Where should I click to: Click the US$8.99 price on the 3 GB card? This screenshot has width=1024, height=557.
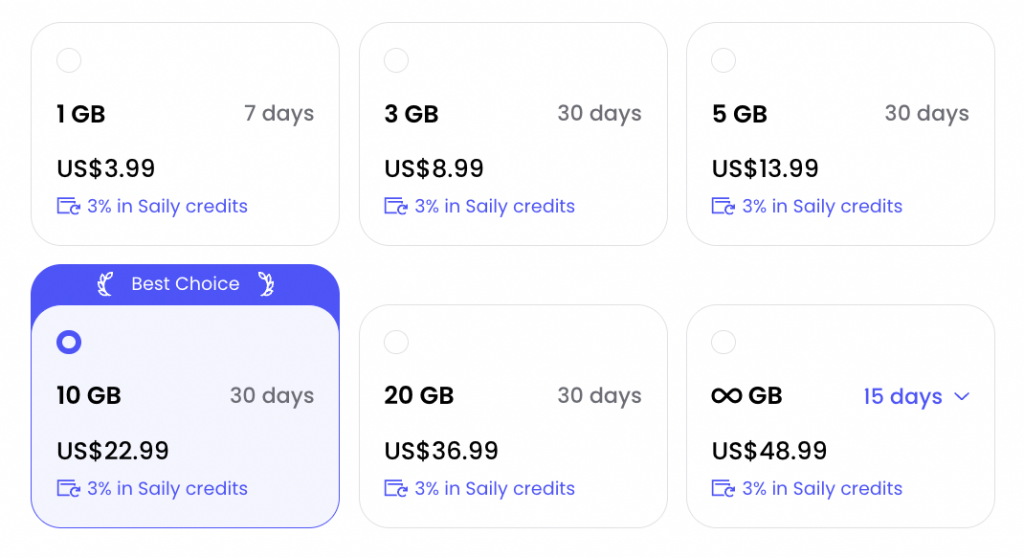[434, 168]
